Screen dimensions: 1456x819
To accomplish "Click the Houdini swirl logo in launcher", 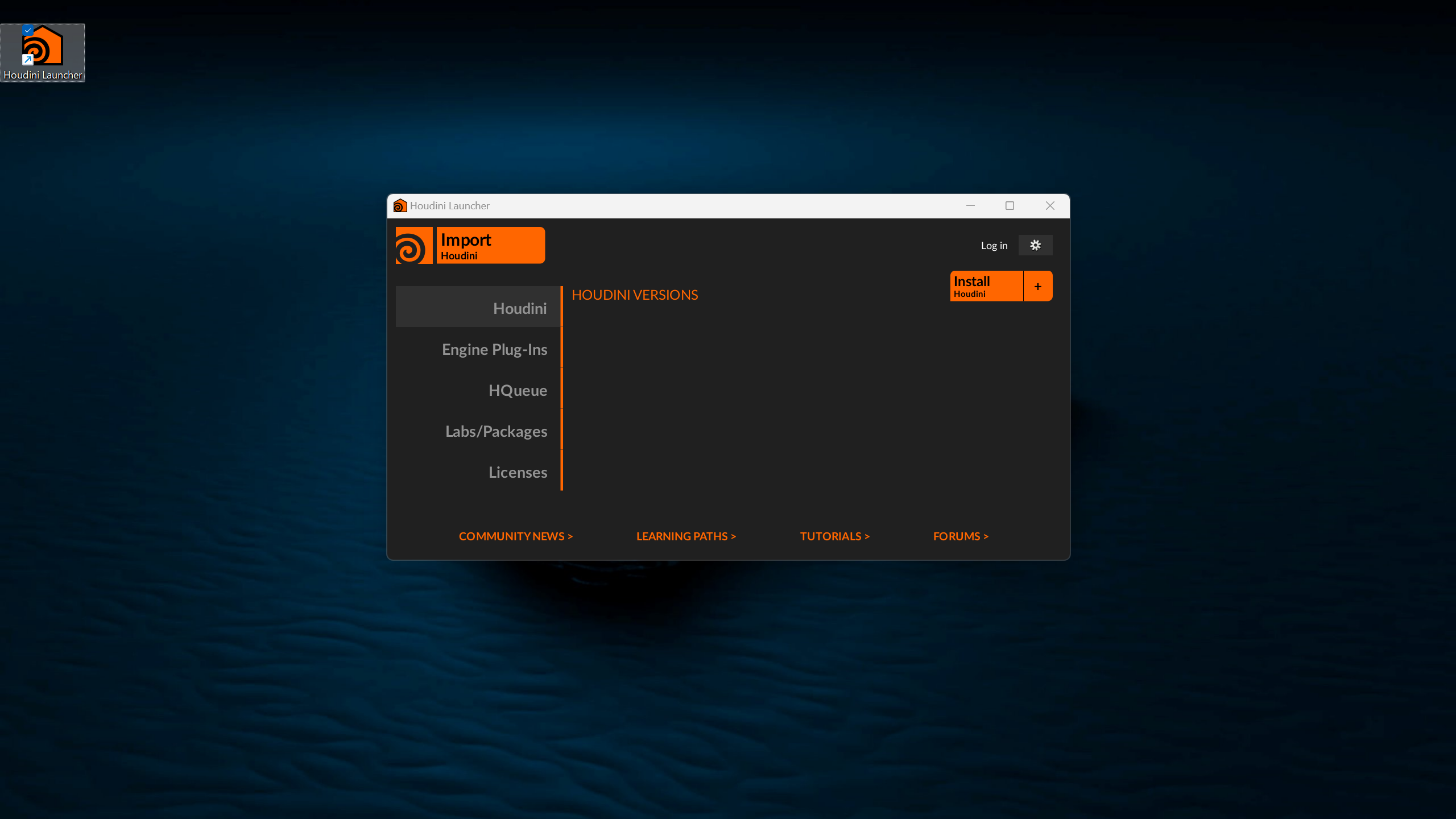I will (x=414, y=245).
